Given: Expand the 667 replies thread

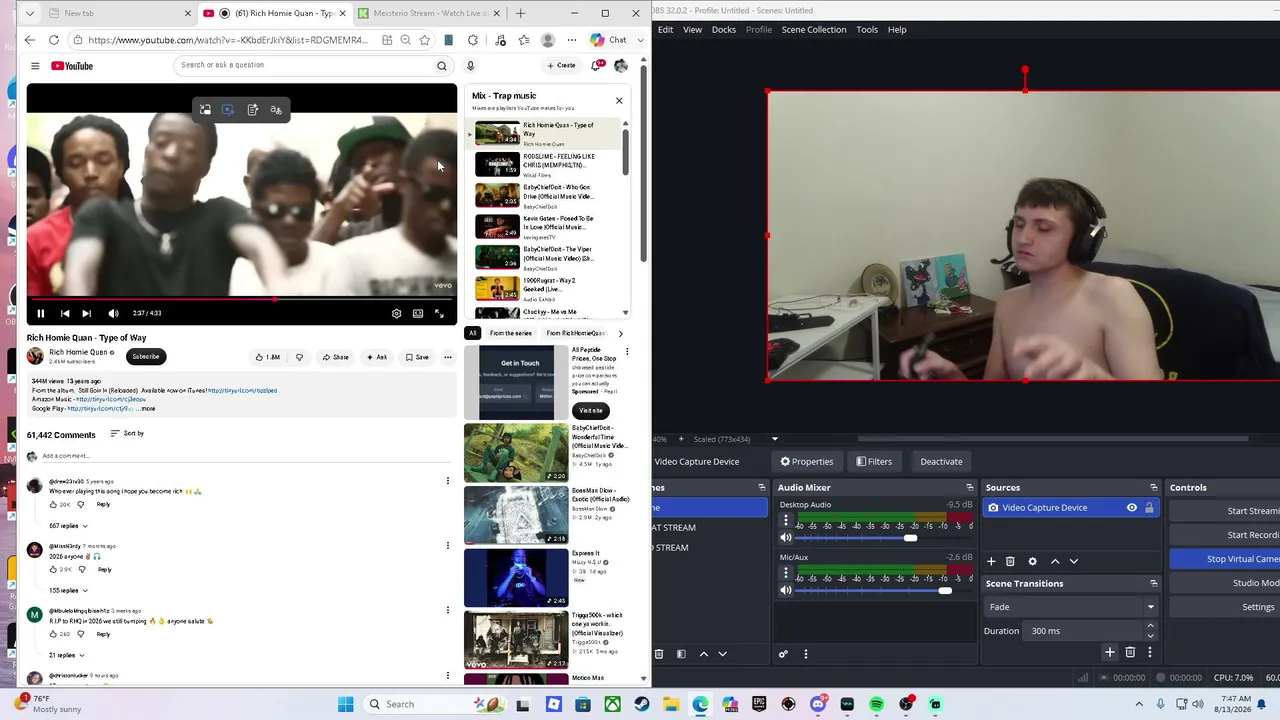Looking at the screenshot, I should click(x=68, y=526).
